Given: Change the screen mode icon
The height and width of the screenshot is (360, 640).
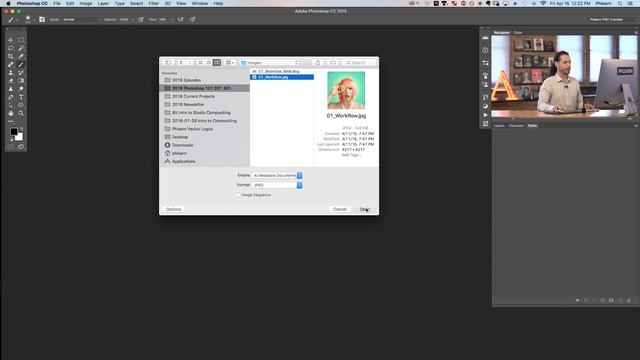Looking at the screenshot, I should pyautogui.click(x=21, y=147).
